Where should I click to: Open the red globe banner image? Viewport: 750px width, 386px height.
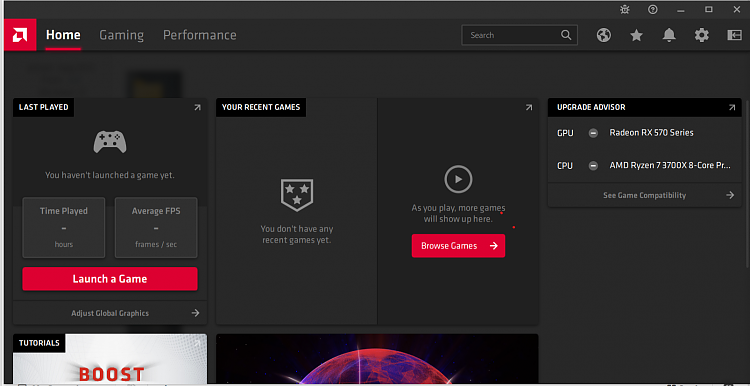tap(377, 359)
